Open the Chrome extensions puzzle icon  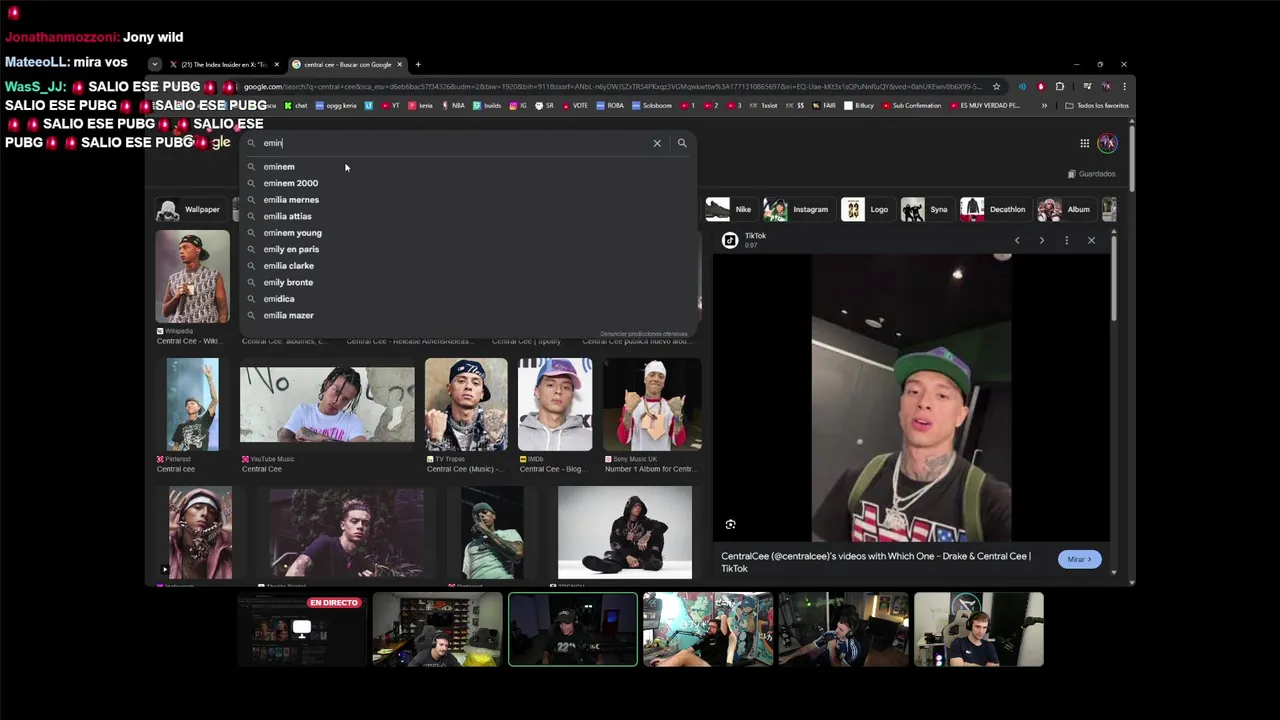(1060, 86)
